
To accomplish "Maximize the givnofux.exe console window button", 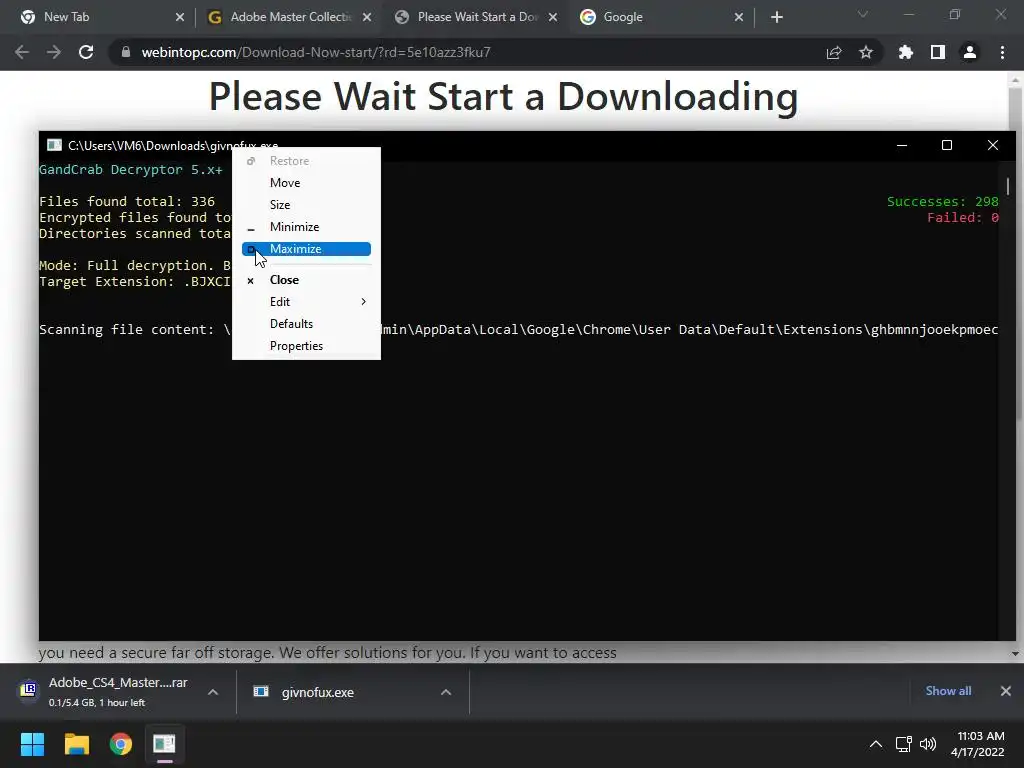I will point(947,145).
